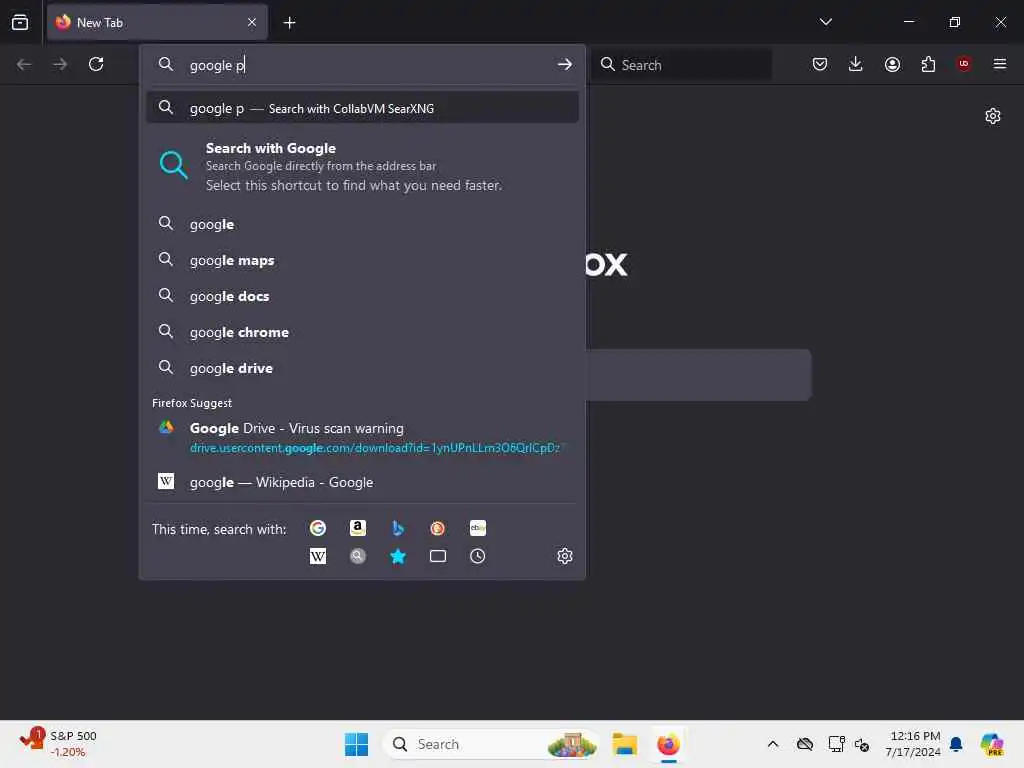
Task: Go back one page
Action: tap(24, 64)
